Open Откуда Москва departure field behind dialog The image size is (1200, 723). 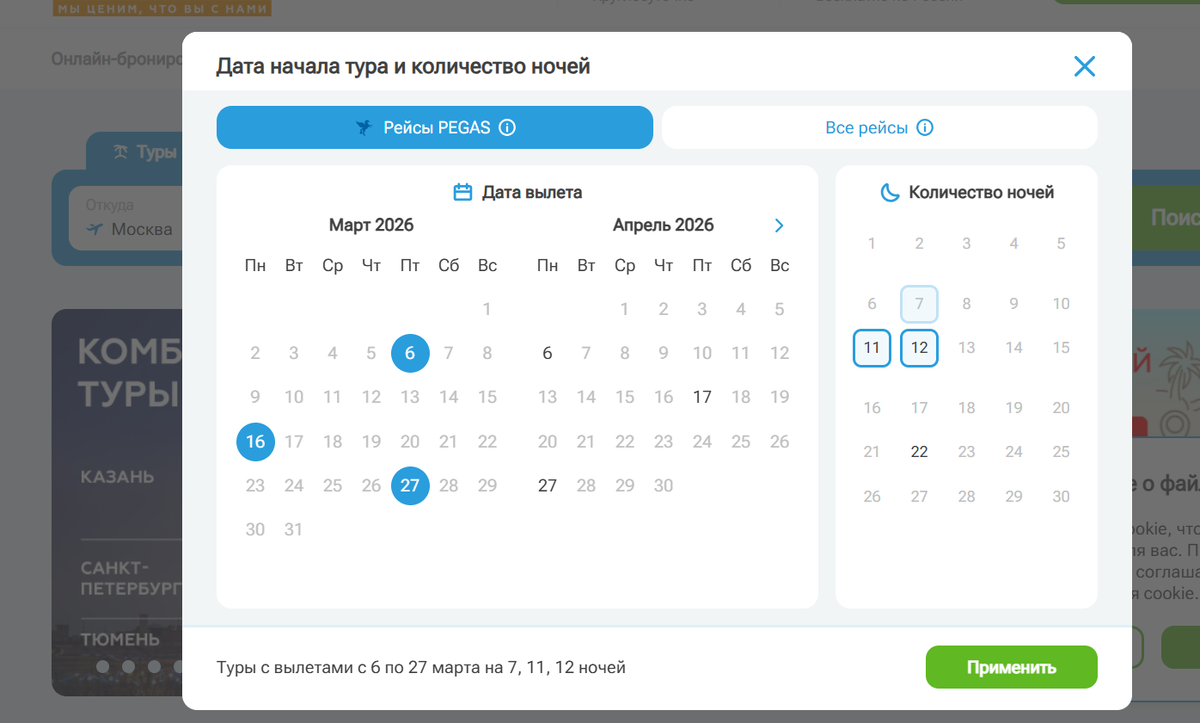pos(127,218)
